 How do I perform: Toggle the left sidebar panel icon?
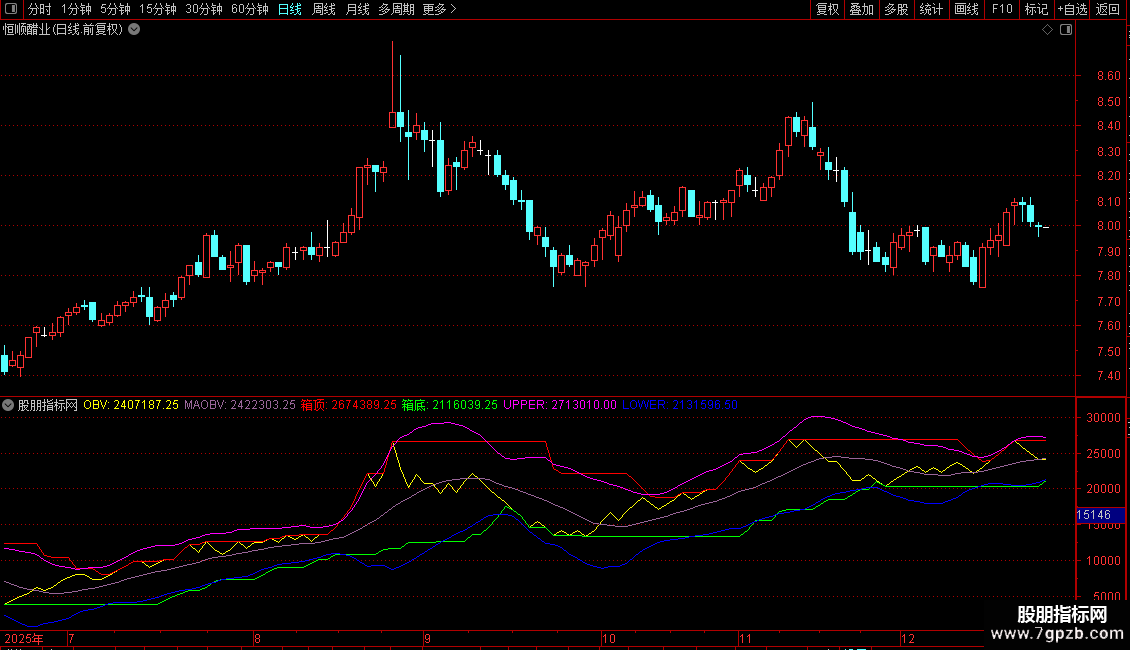tap(11, 9)
